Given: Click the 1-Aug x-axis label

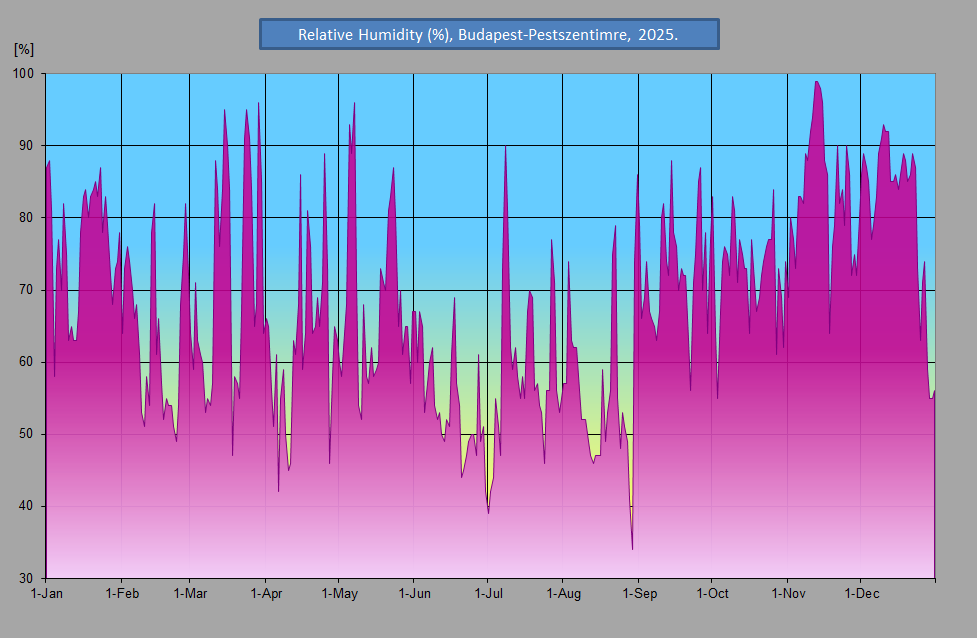Looking at the screenshot, I should coord(563,593).
